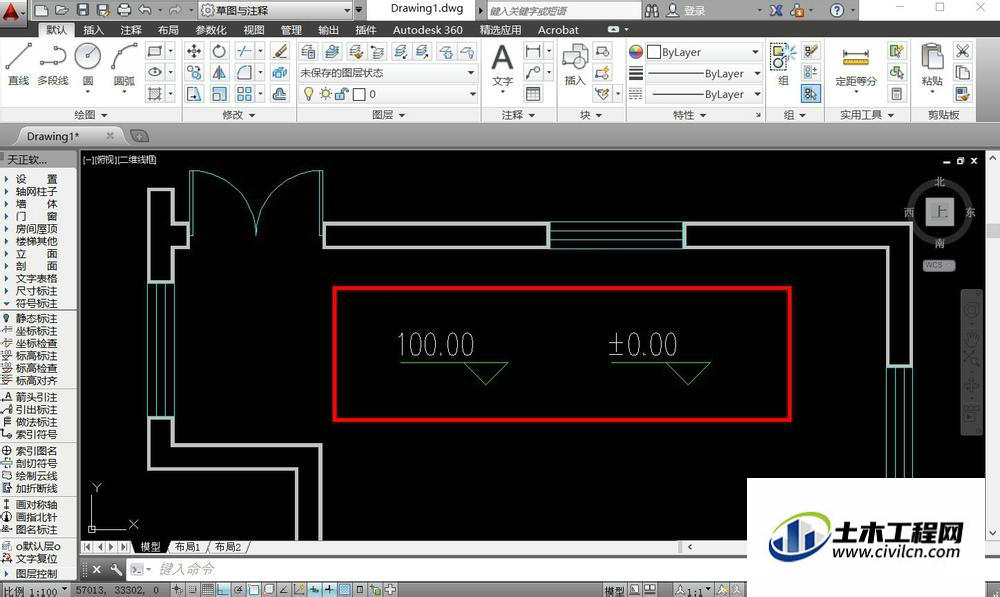The image size is (1000, 597).
Task: Toggle grid display in status bar
Action: [x=209, y=590]
